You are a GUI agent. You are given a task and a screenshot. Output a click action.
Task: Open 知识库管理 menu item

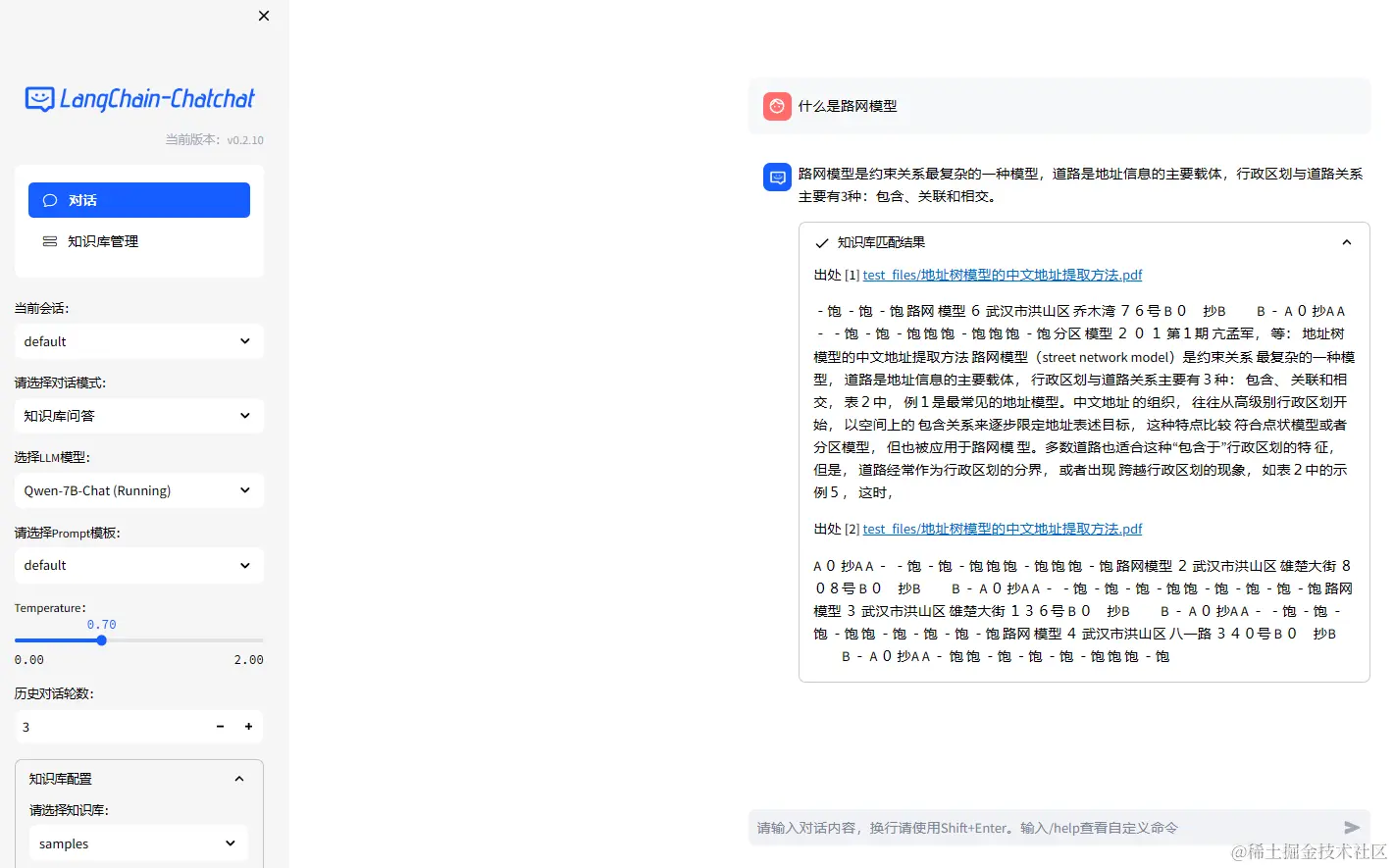(139, 241)
